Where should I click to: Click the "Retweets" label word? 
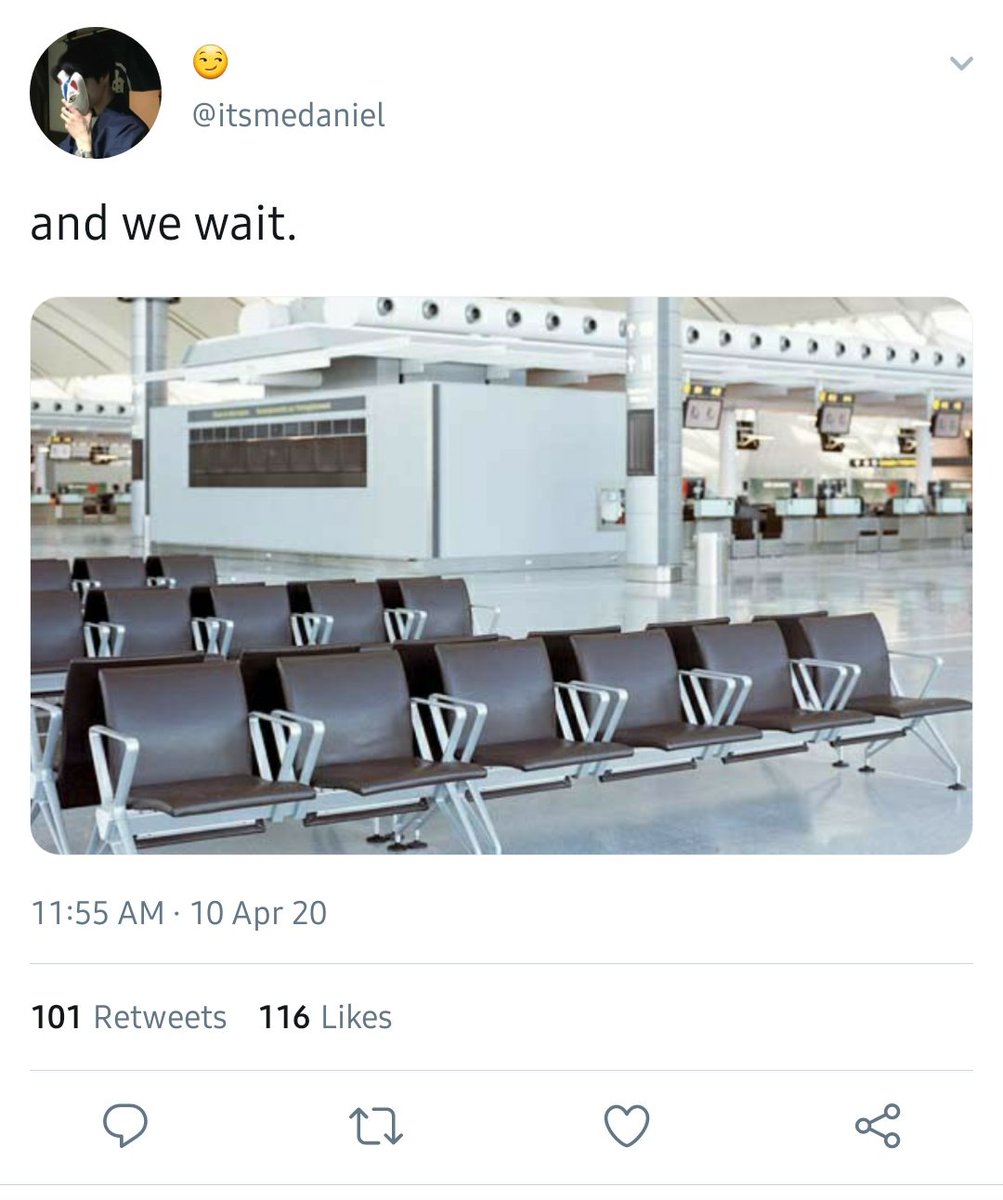[160, 1017]
